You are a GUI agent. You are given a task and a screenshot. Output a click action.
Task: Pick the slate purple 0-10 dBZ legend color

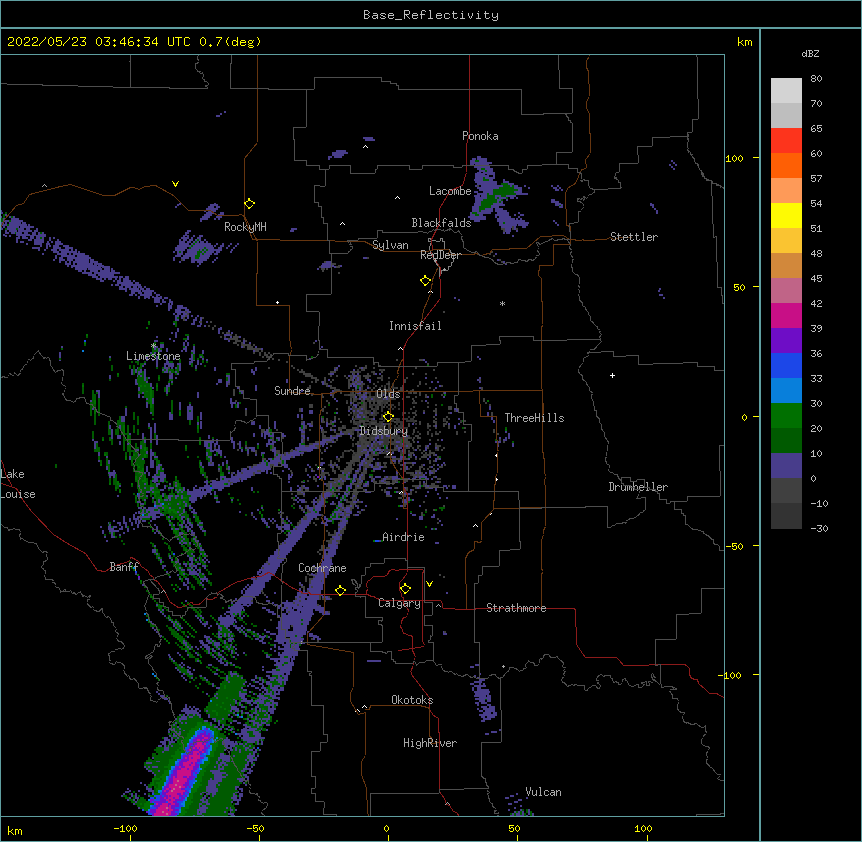786,466
